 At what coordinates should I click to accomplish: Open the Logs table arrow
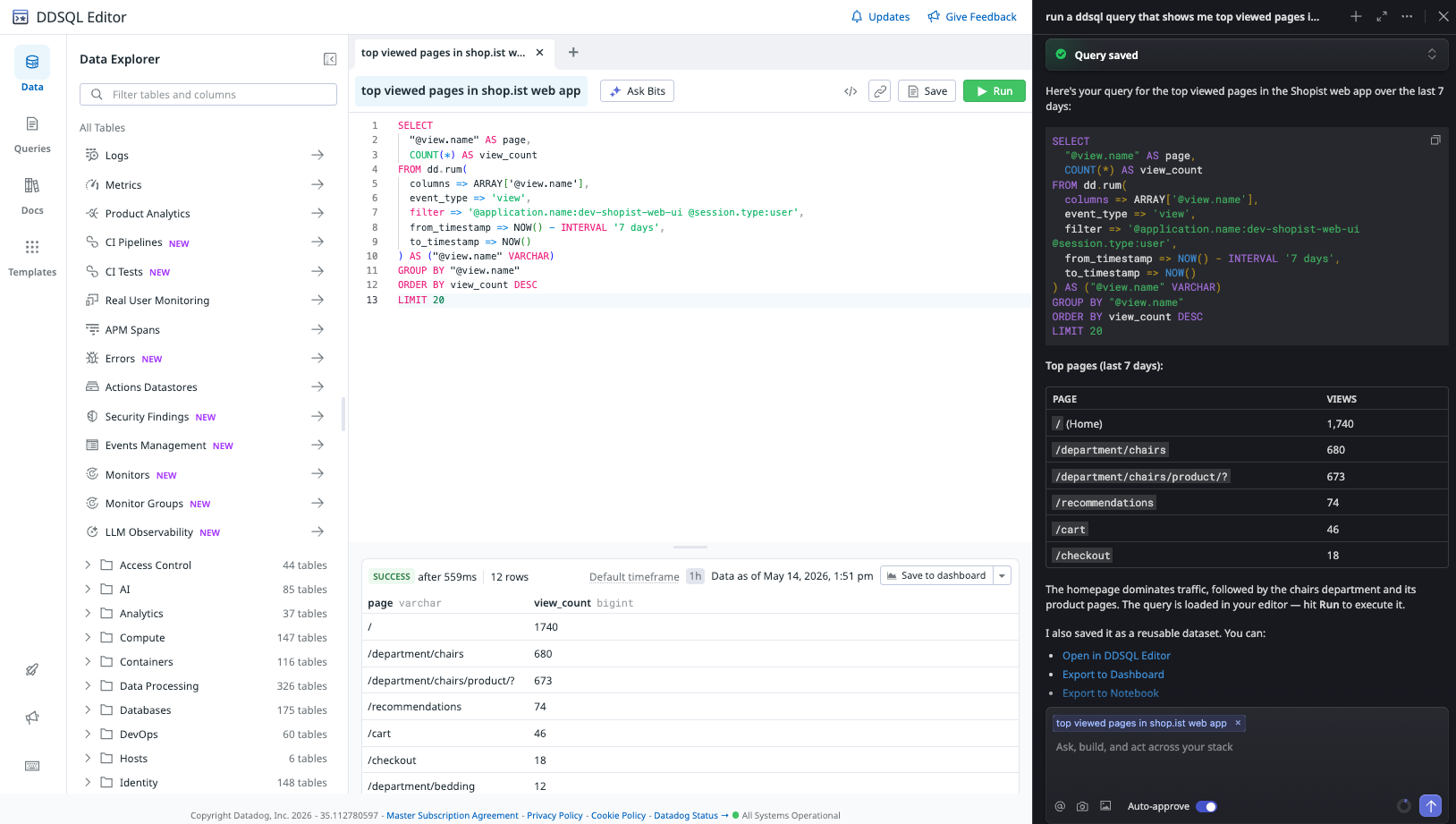point(317,155)
